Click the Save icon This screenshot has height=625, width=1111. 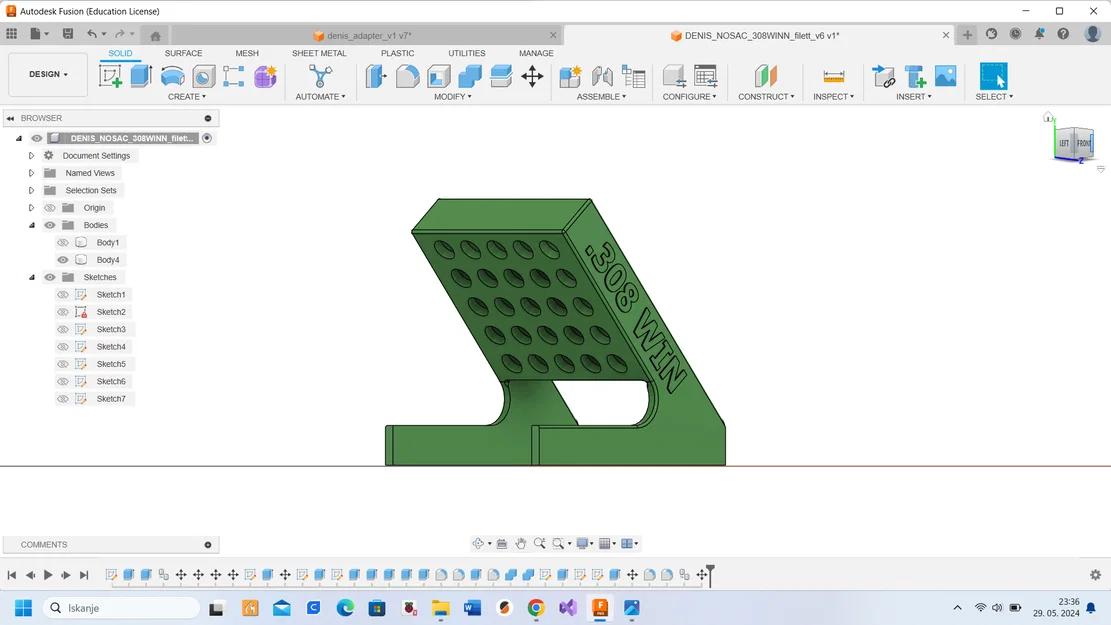click(68, 34)
